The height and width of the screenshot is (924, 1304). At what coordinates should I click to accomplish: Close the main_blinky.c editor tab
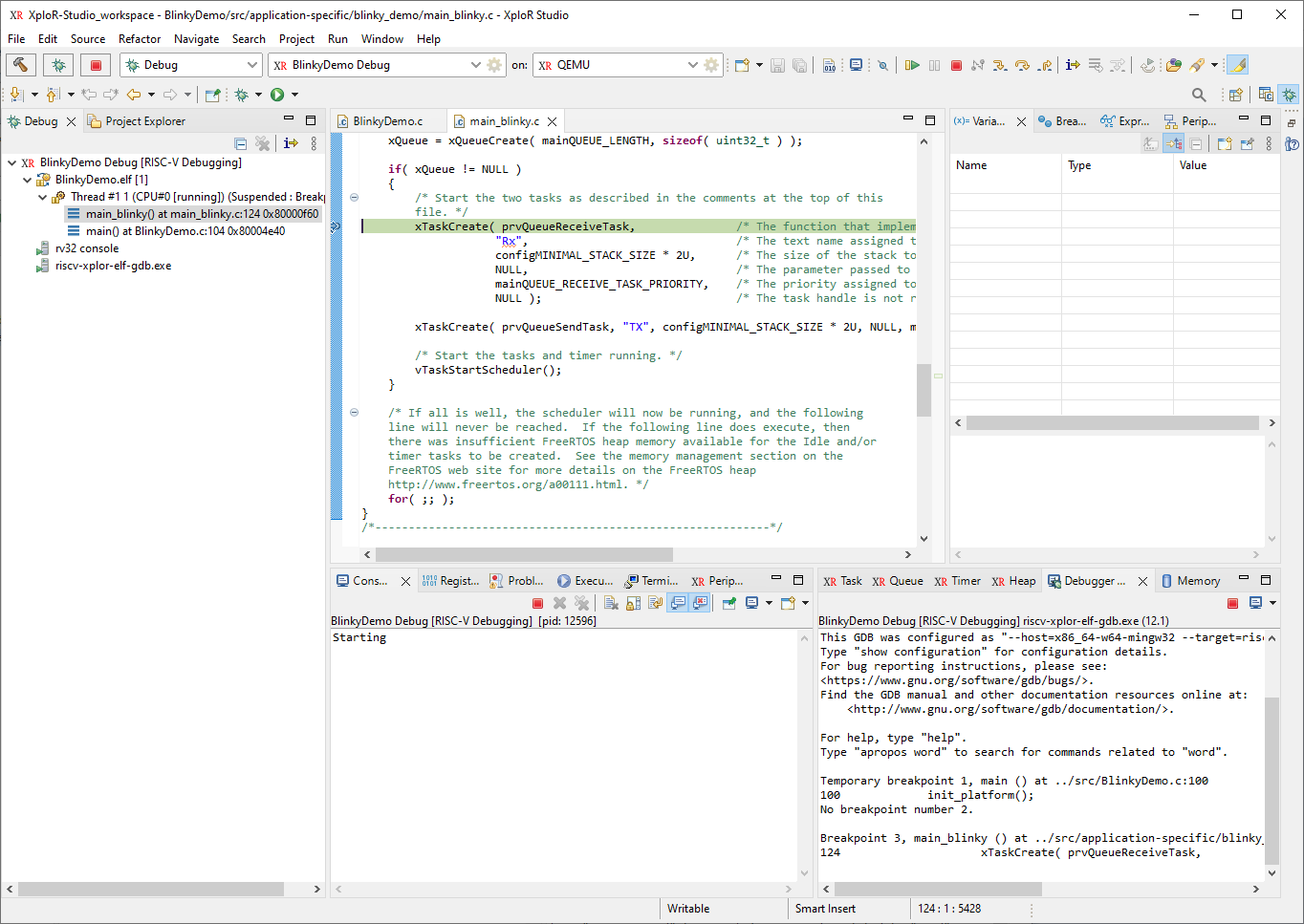pyautogui.click(x=553, y=121)
